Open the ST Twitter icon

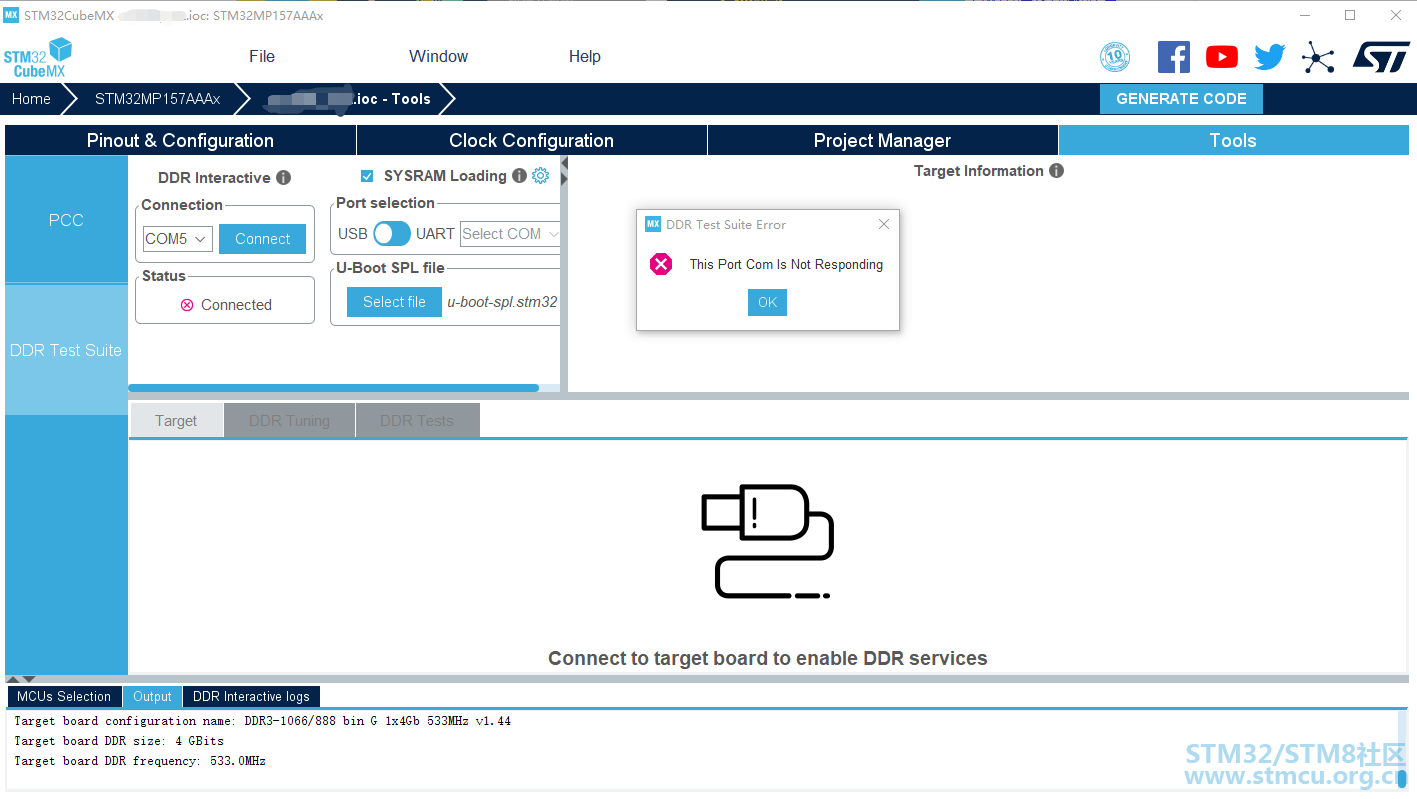(x=1270, y=57)
